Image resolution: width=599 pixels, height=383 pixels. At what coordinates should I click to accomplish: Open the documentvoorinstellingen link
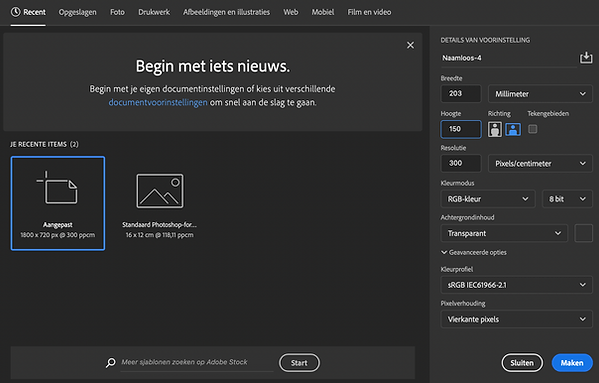[158, 102]
